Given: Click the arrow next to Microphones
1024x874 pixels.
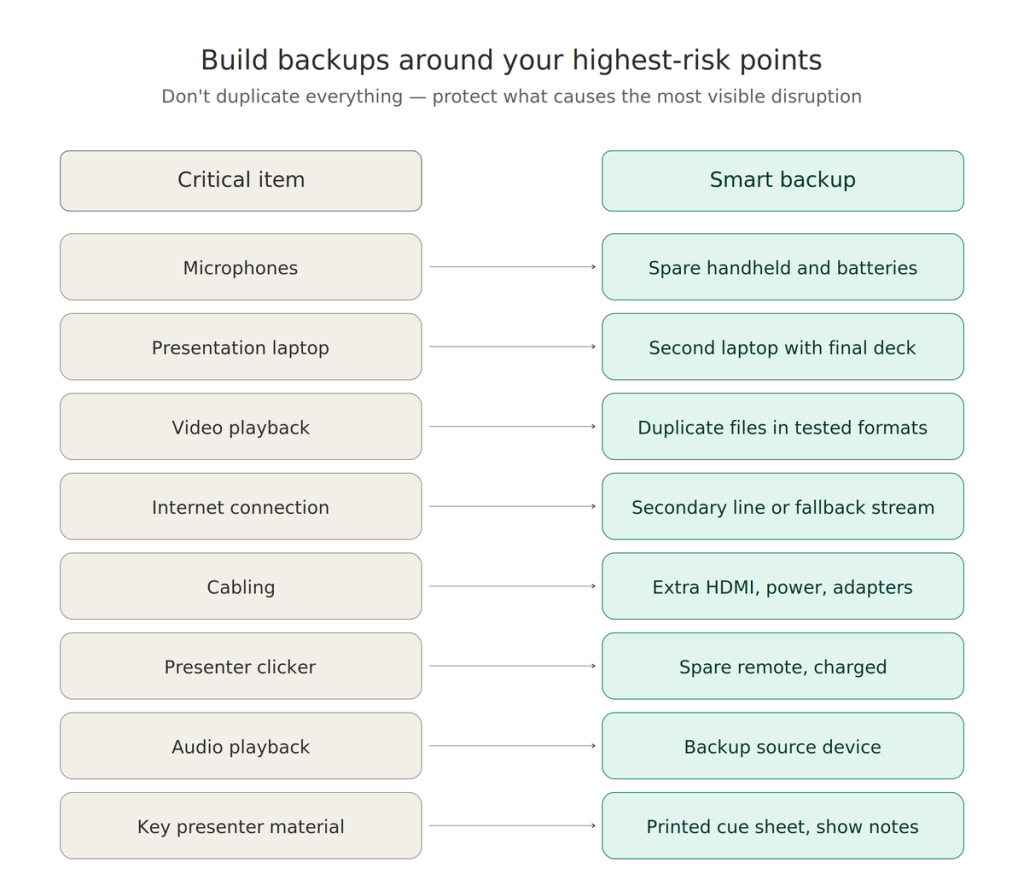Looking at the screenshot, I should (x=512, y=267).
